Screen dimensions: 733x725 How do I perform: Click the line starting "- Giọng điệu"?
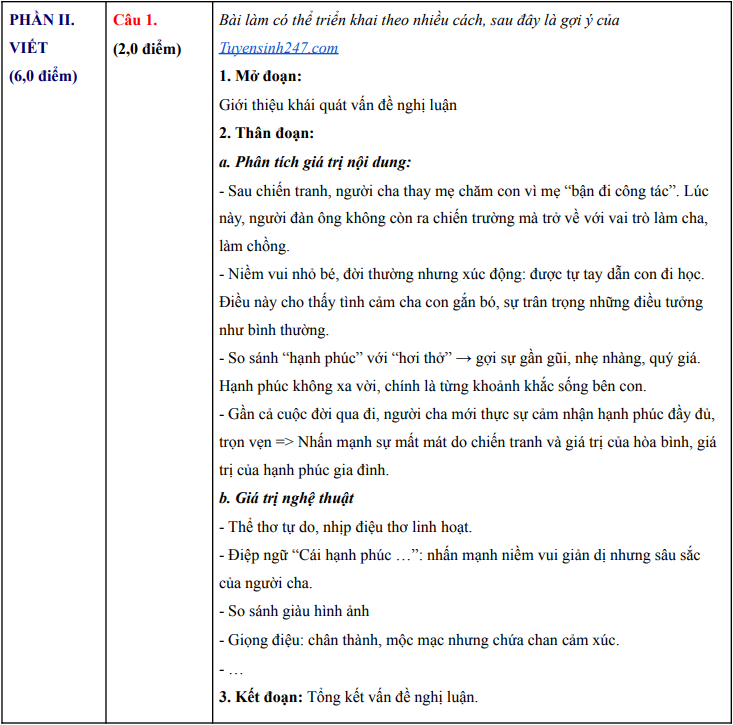point(418,640)
